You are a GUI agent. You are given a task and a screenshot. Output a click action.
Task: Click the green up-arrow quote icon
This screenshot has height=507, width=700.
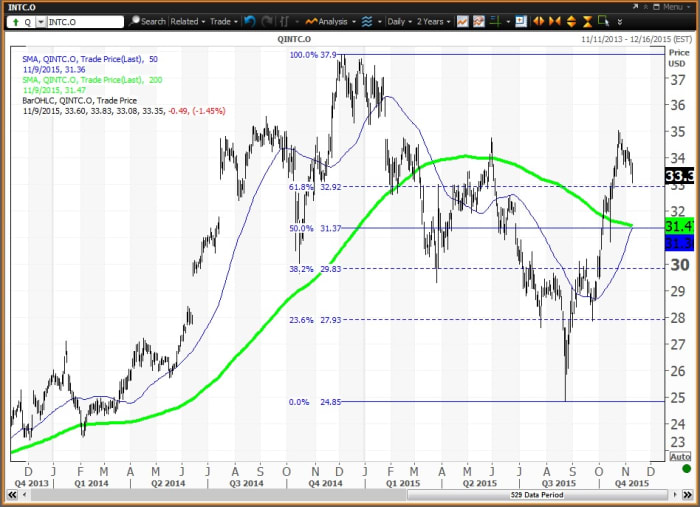point(16,22)
